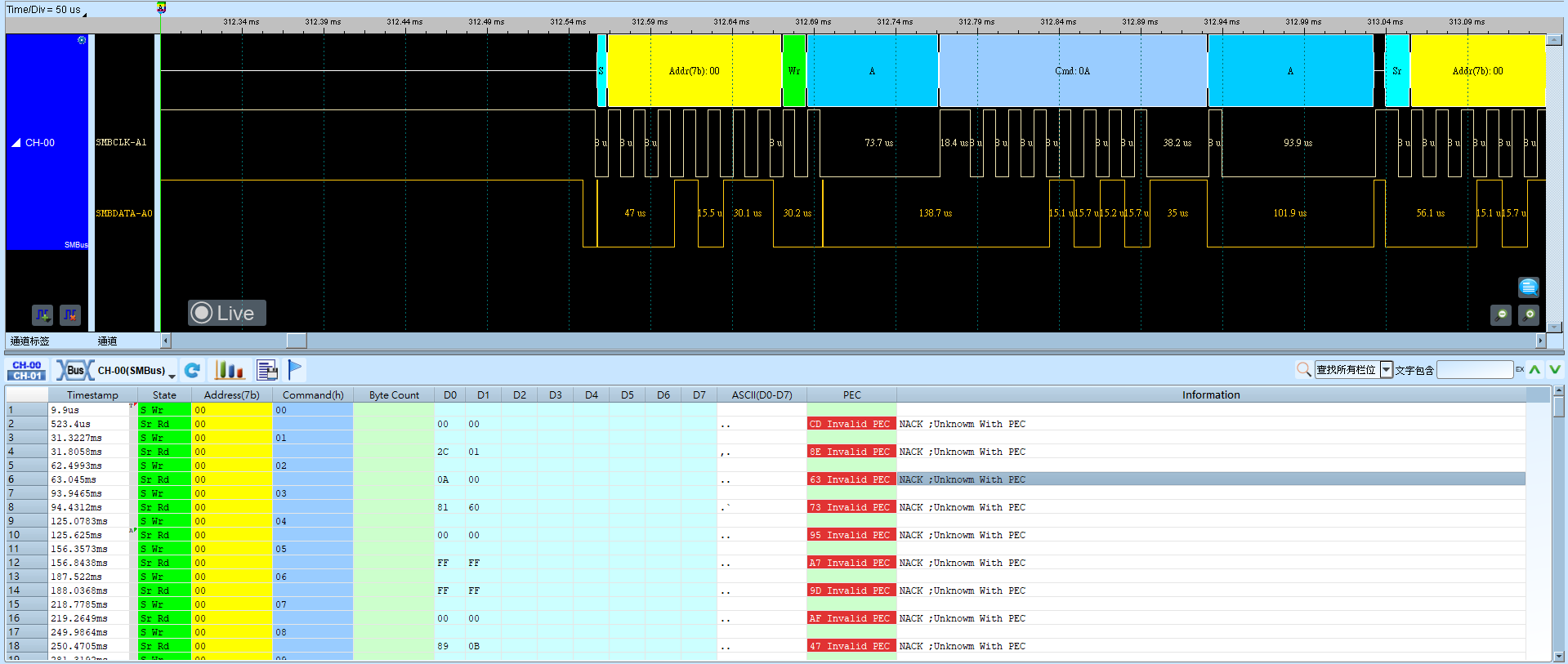Click the ASCII(D0-D7) column header

click(762, 395)
